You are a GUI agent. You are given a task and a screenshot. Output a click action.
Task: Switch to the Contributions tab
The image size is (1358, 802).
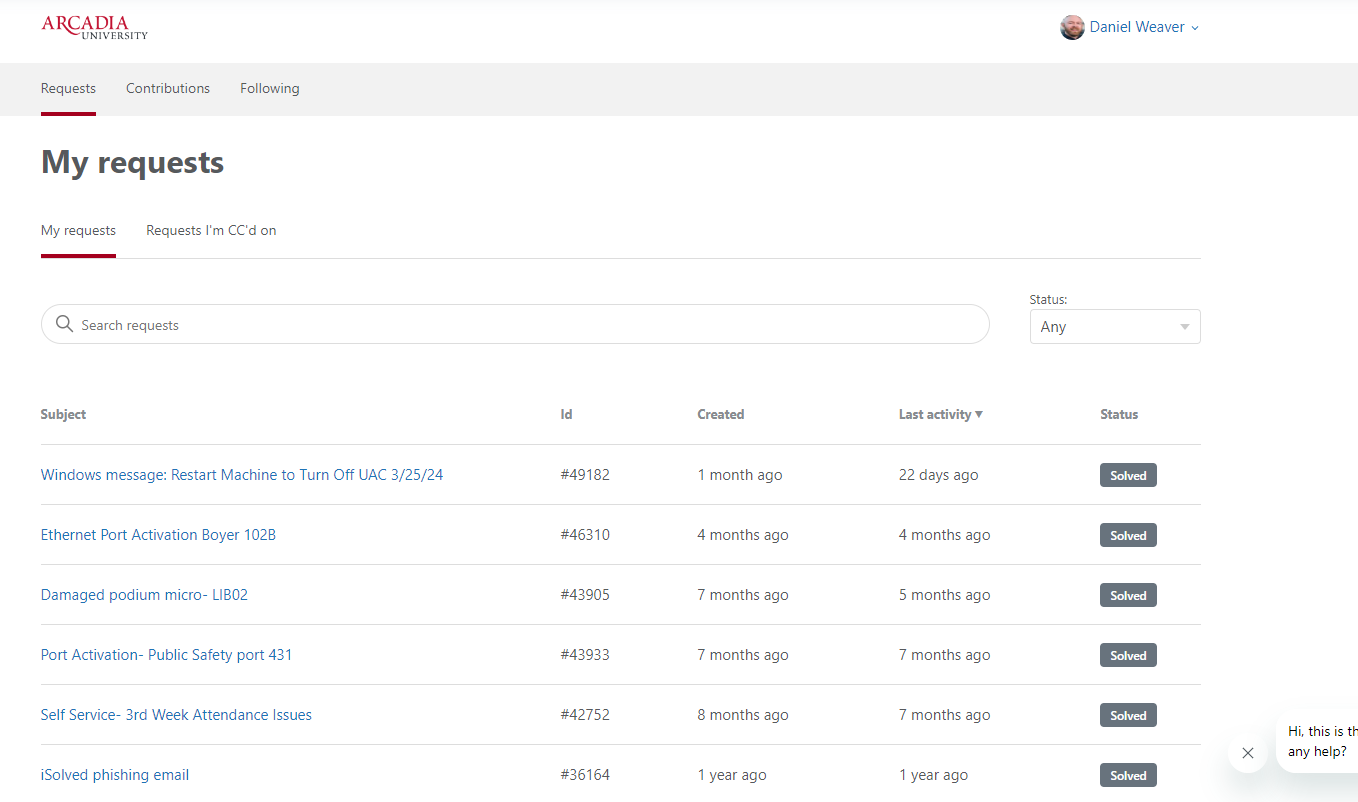click(168, 88)
